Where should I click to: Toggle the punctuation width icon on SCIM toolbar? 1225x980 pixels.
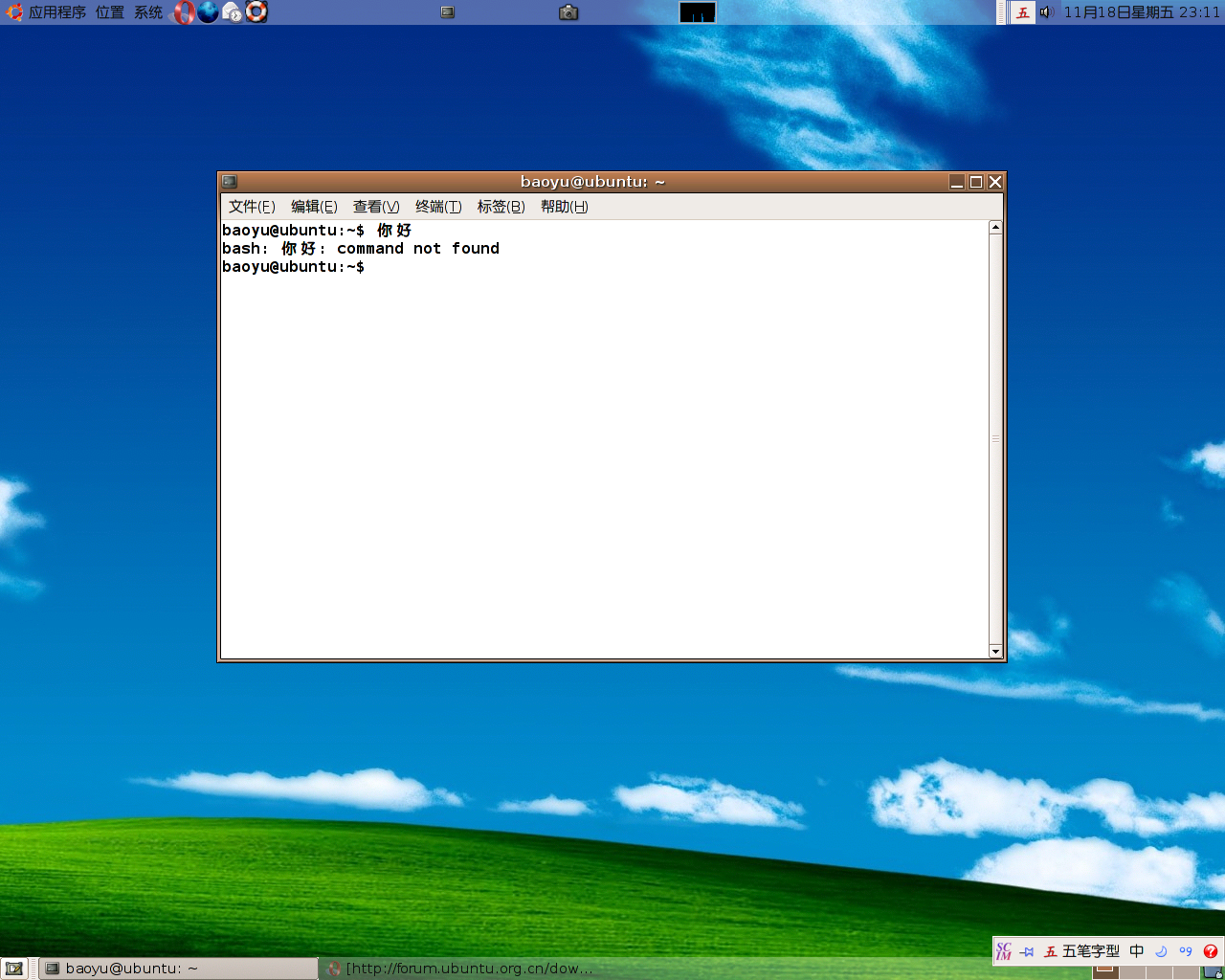tap(1186, 951)
